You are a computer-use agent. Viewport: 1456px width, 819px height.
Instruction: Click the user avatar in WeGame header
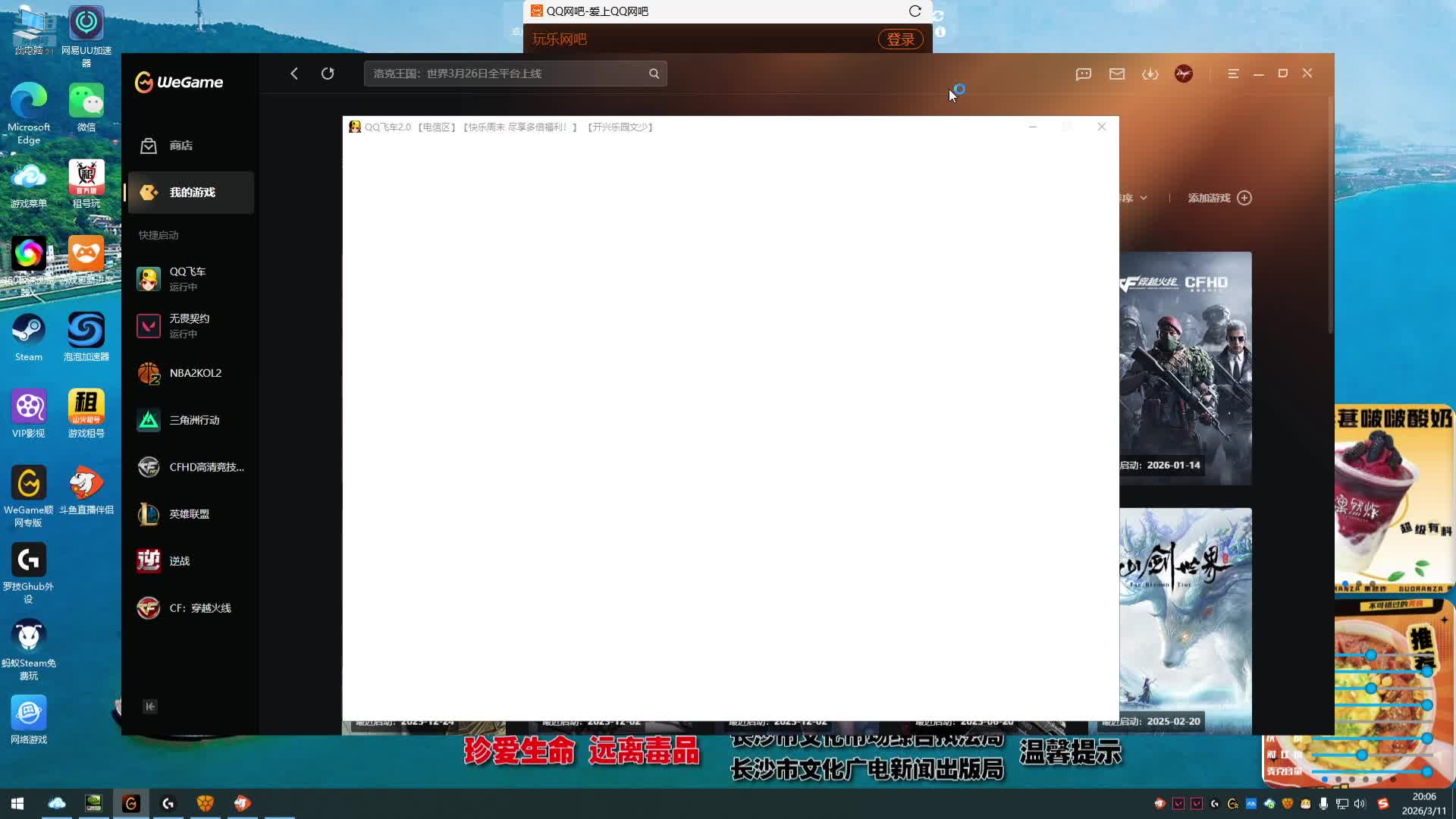pyautogui.click(x=1184, y=74)
